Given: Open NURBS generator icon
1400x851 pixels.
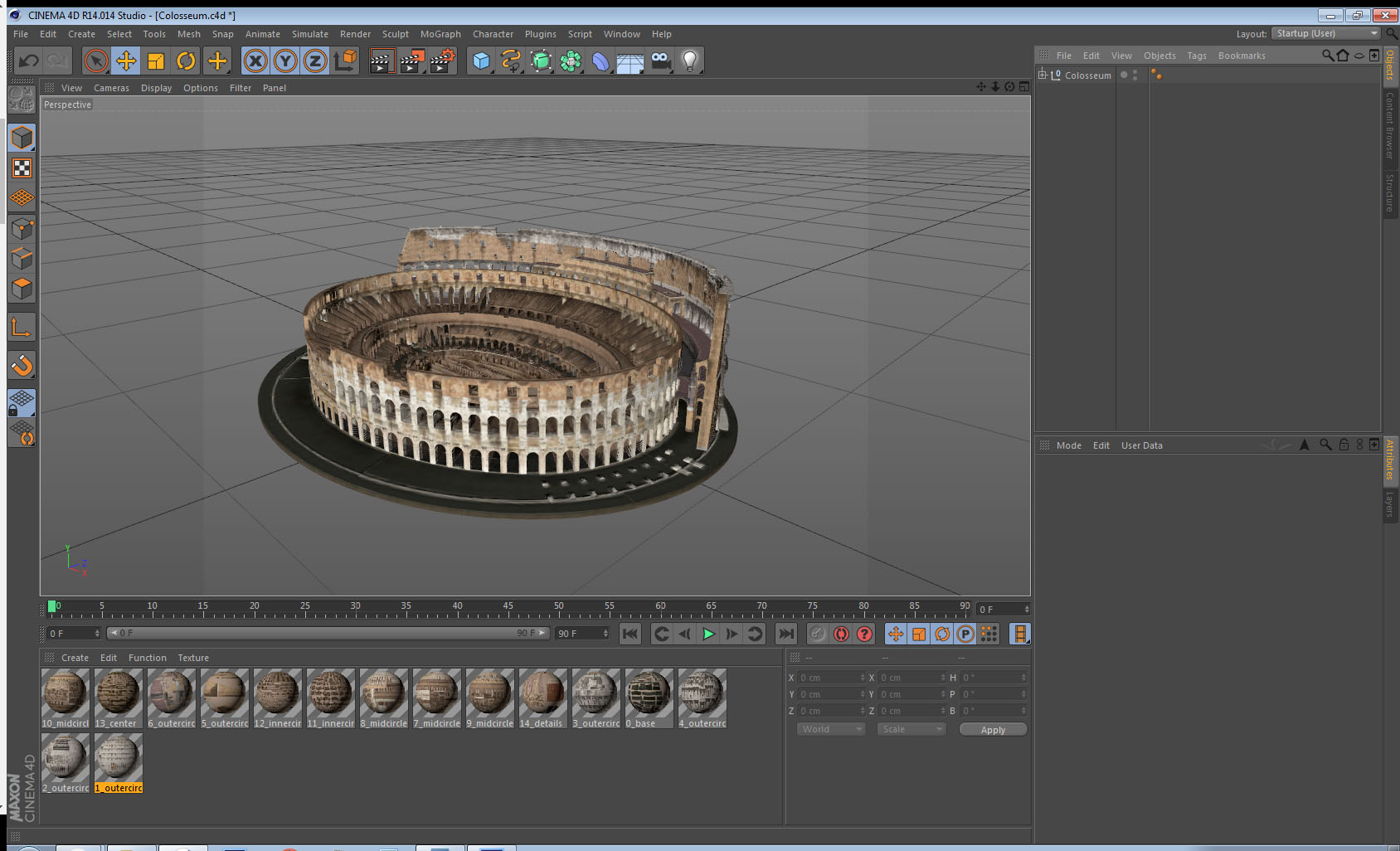Looking at the screenshot, I should click(x=541, y=61).
